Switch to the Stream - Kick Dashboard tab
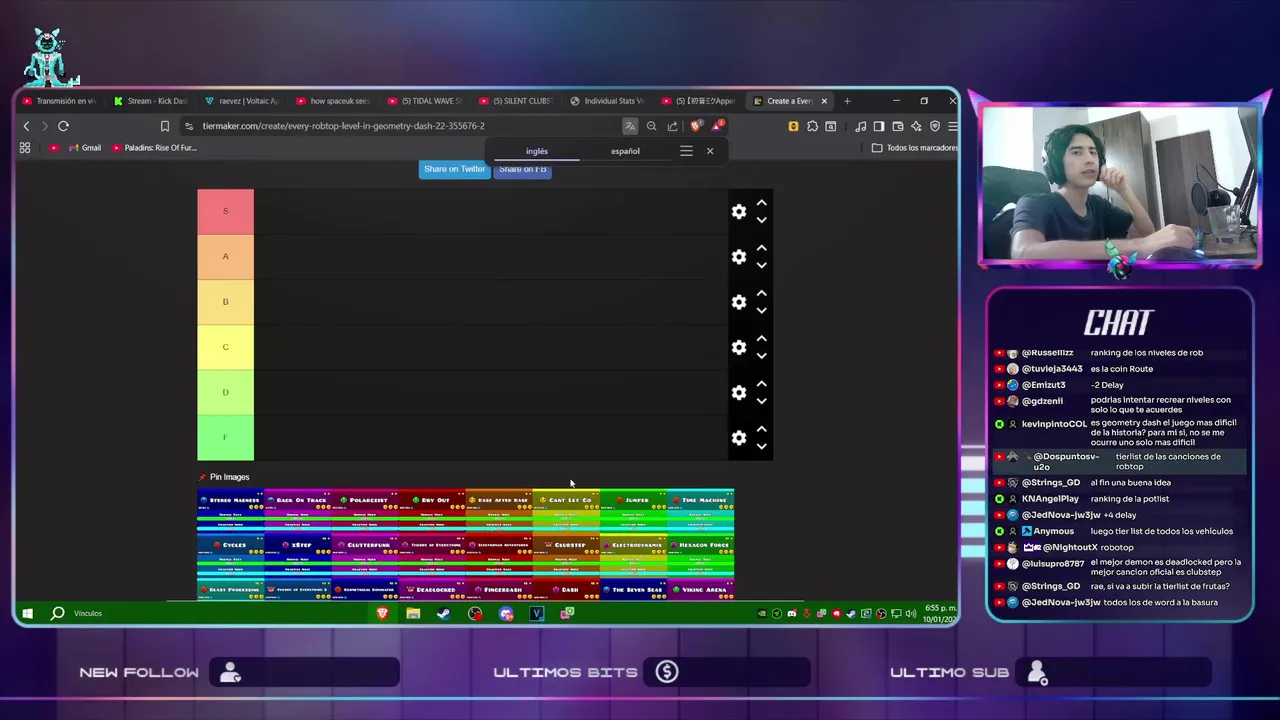This screenshot has width=1280, height=720. click(x=151, y=101)
